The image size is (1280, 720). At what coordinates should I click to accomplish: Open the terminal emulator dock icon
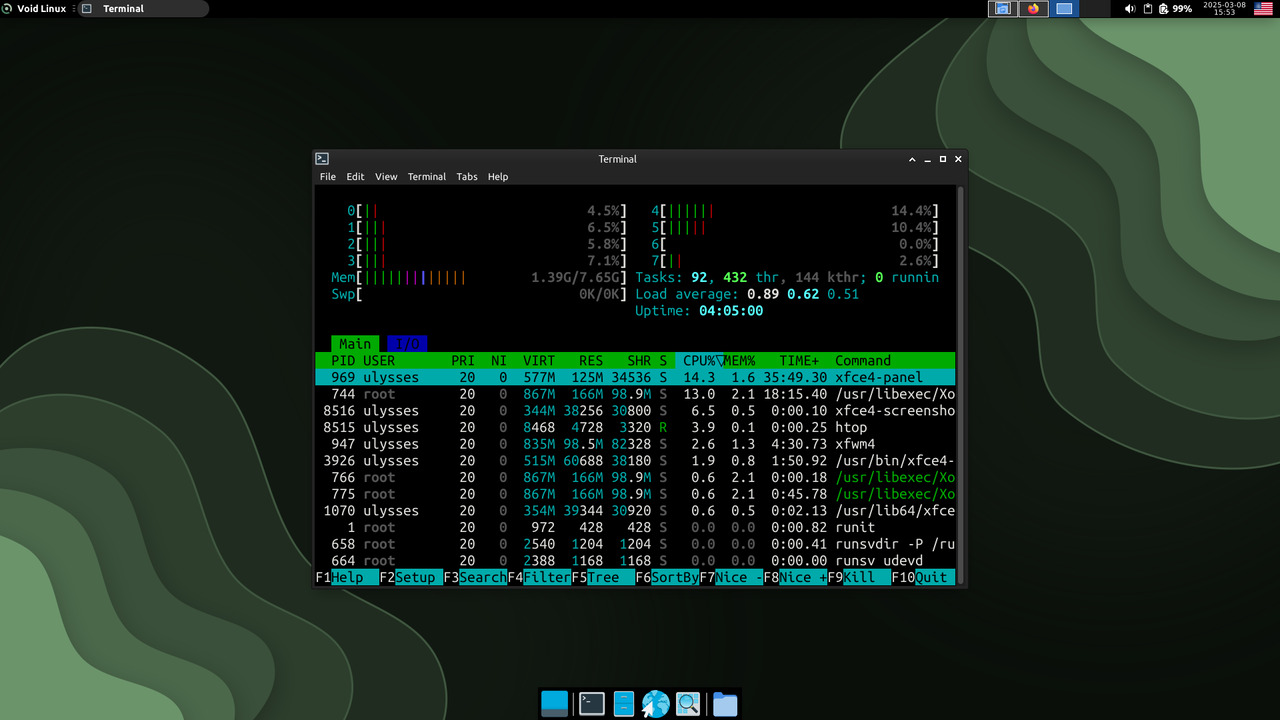tap(592, 704)
